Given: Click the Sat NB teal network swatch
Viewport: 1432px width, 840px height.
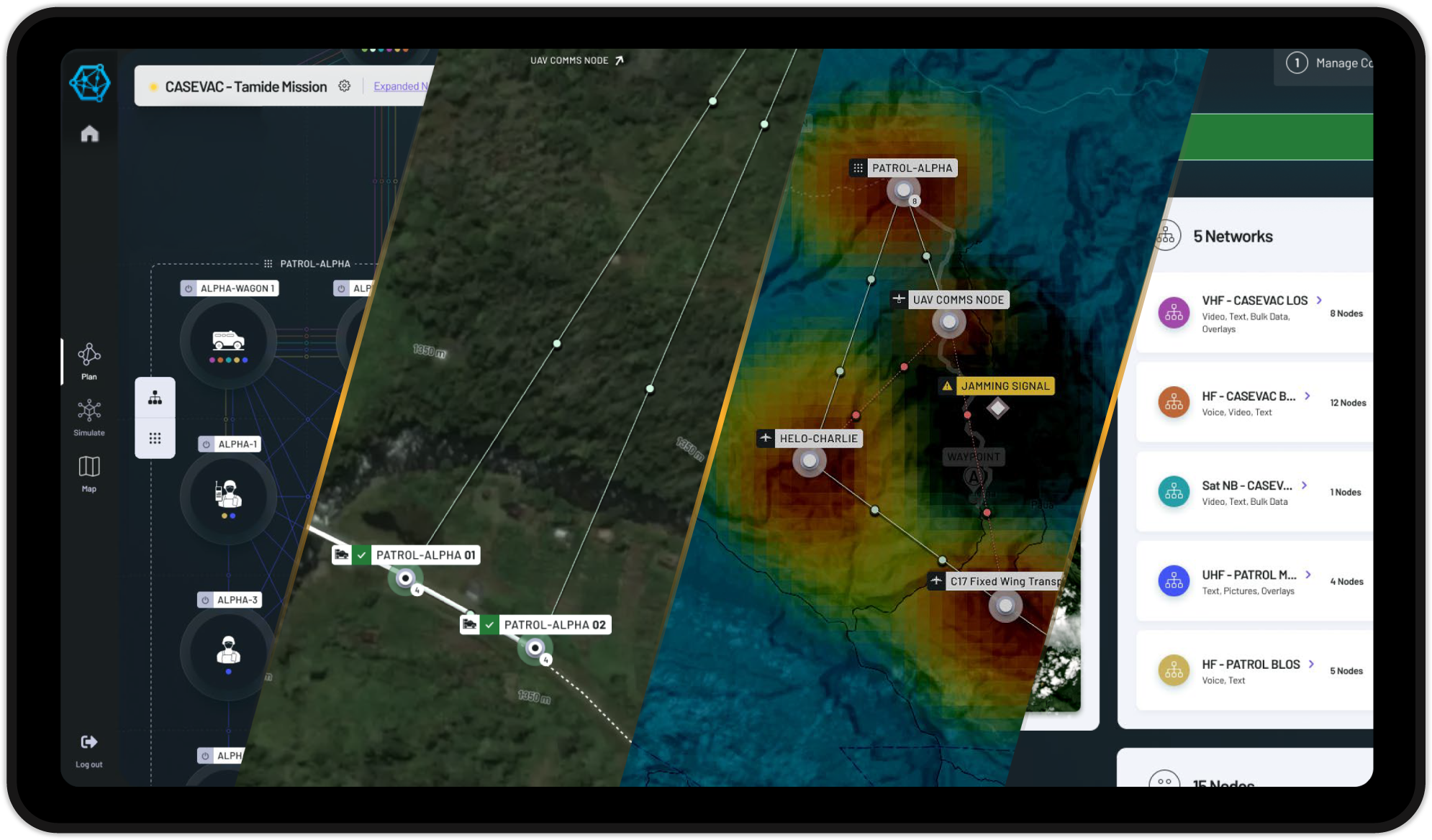Looking at the screenshot, I should (x=1174, y=492).
